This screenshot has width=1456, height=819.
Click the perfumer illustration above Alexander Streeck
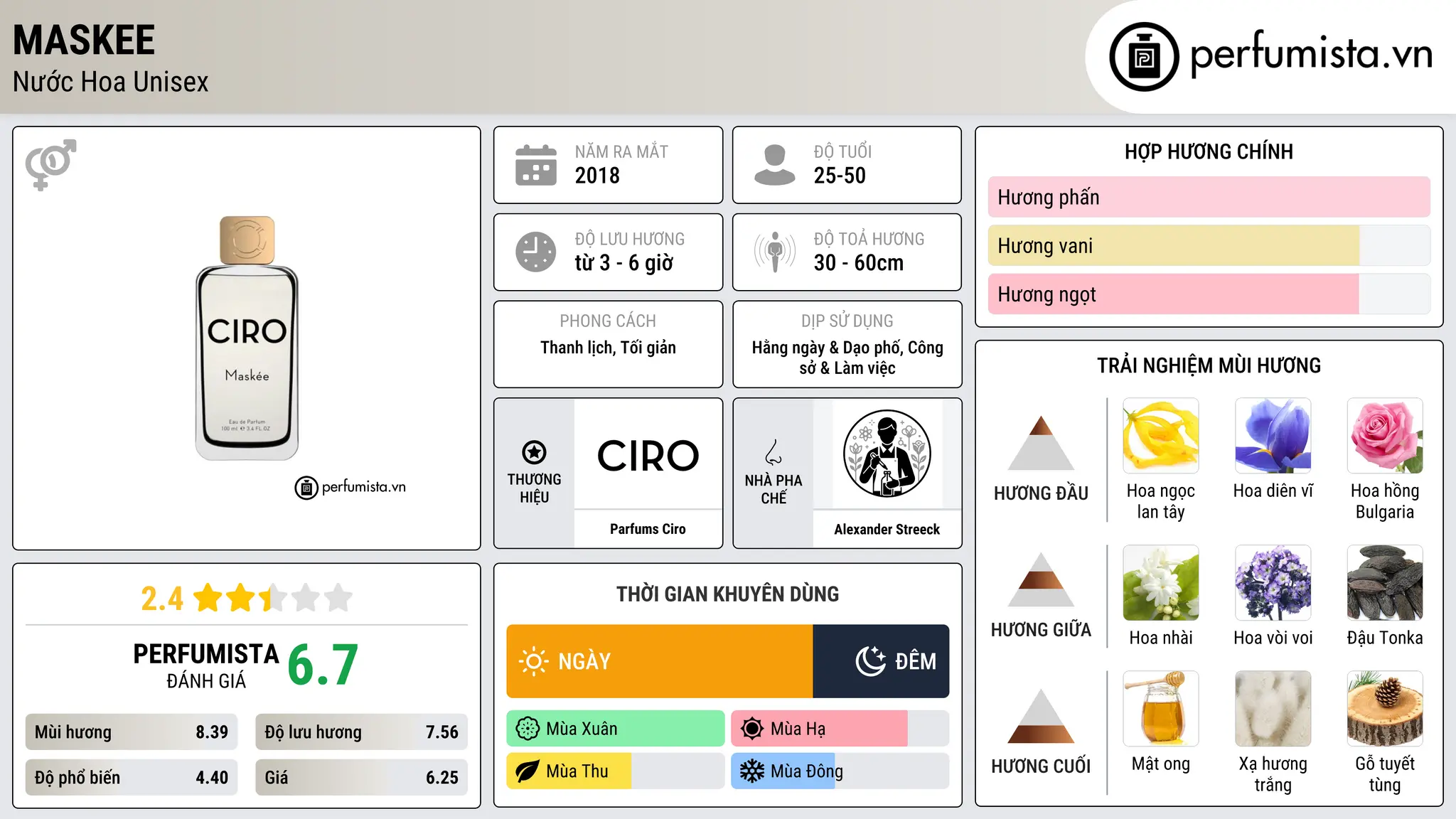click(887, 454)
